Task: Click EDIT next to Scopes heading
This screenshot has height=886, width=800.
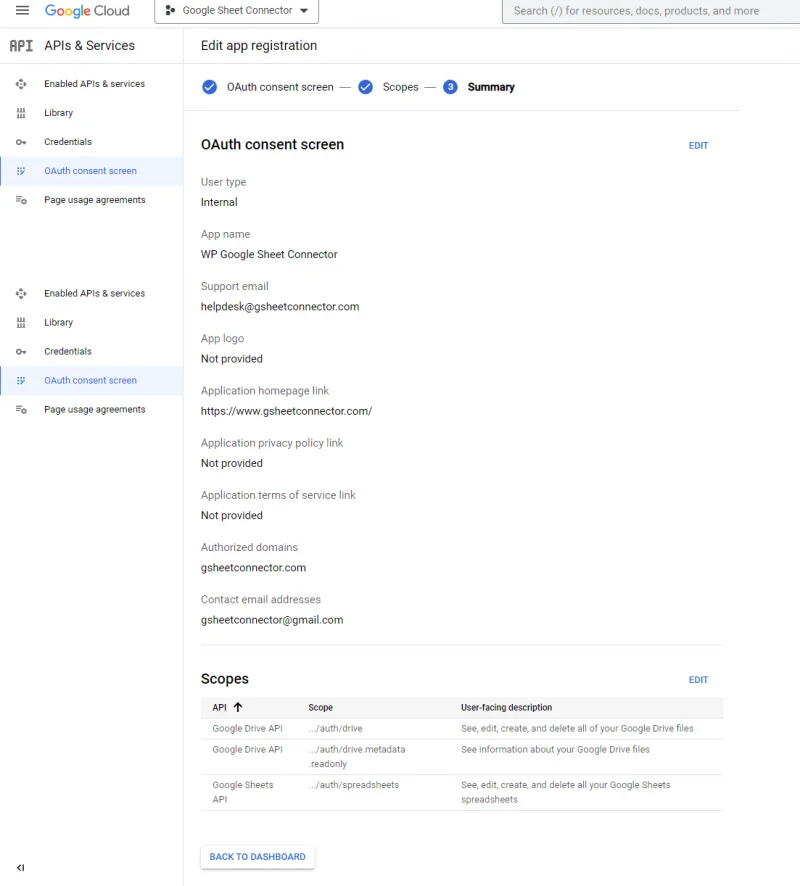Action: click(698, 680)
